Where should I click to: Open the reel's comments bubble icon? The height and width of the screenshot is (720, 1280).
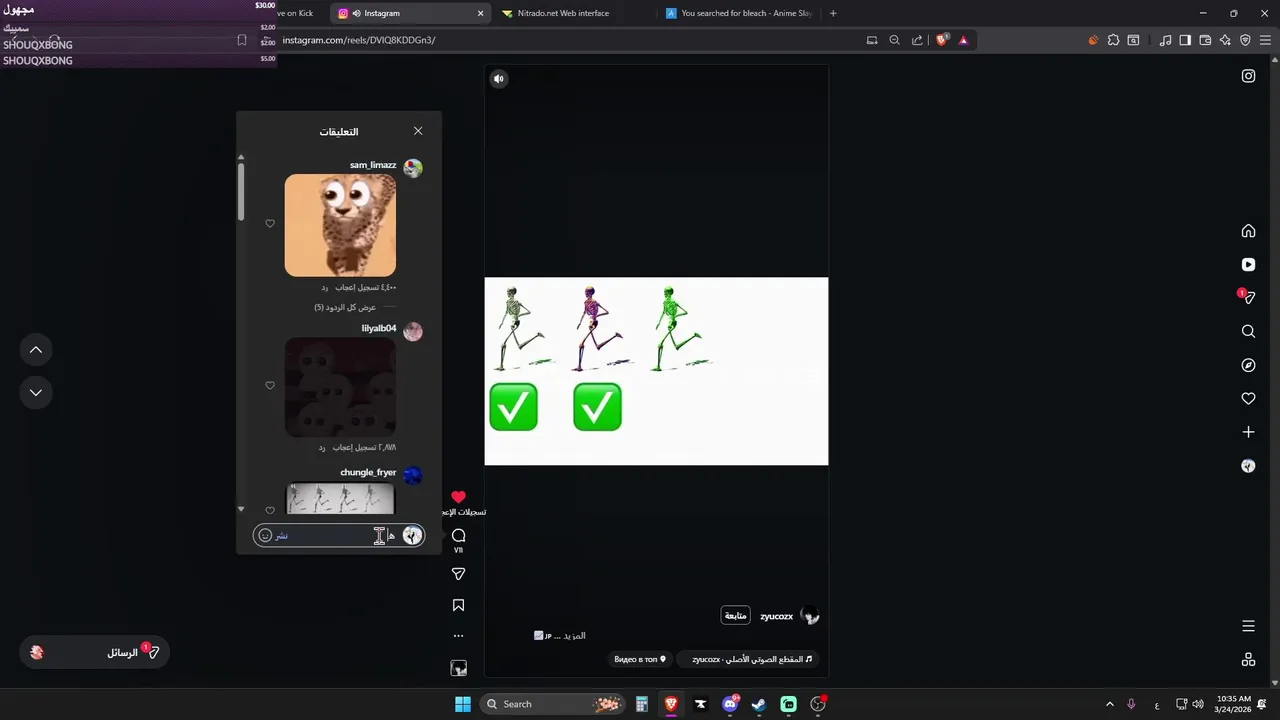tap(458, 535)
